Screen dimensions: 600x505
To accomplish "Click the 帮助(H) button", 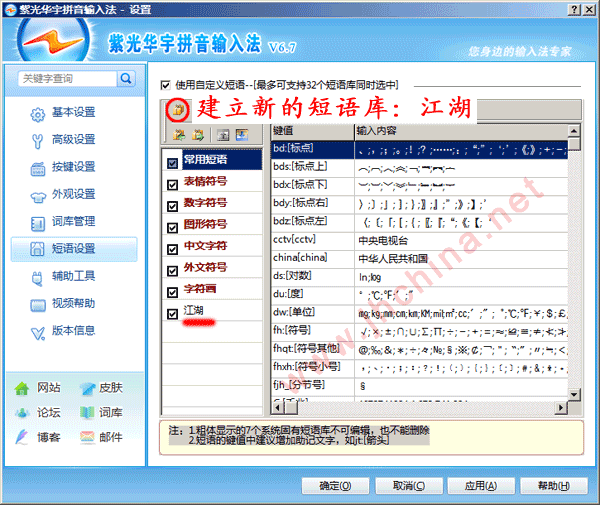I will (554, 486).
